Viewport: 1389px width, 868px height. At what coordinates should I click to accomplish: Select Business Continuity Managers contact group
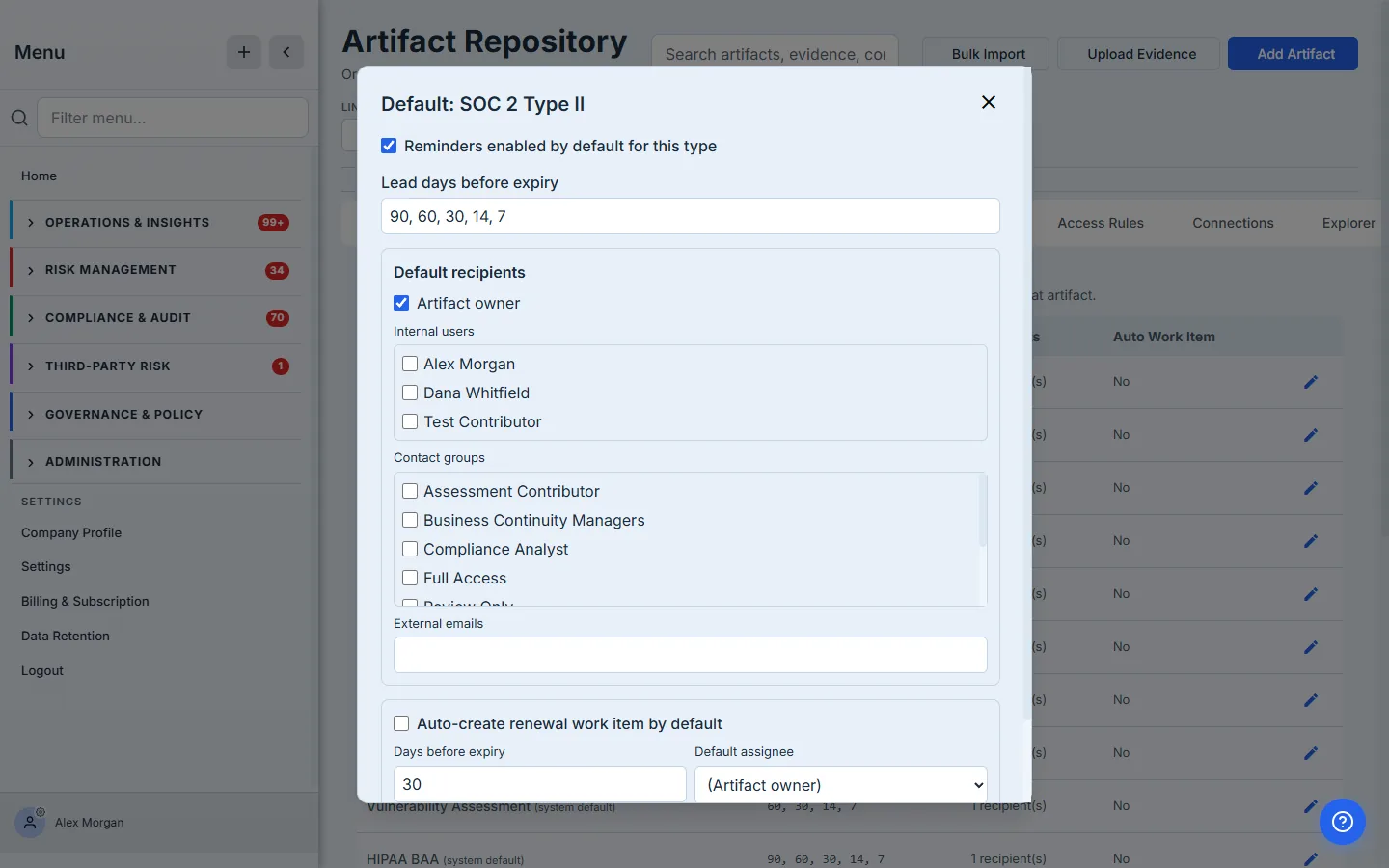click(410, 520)
